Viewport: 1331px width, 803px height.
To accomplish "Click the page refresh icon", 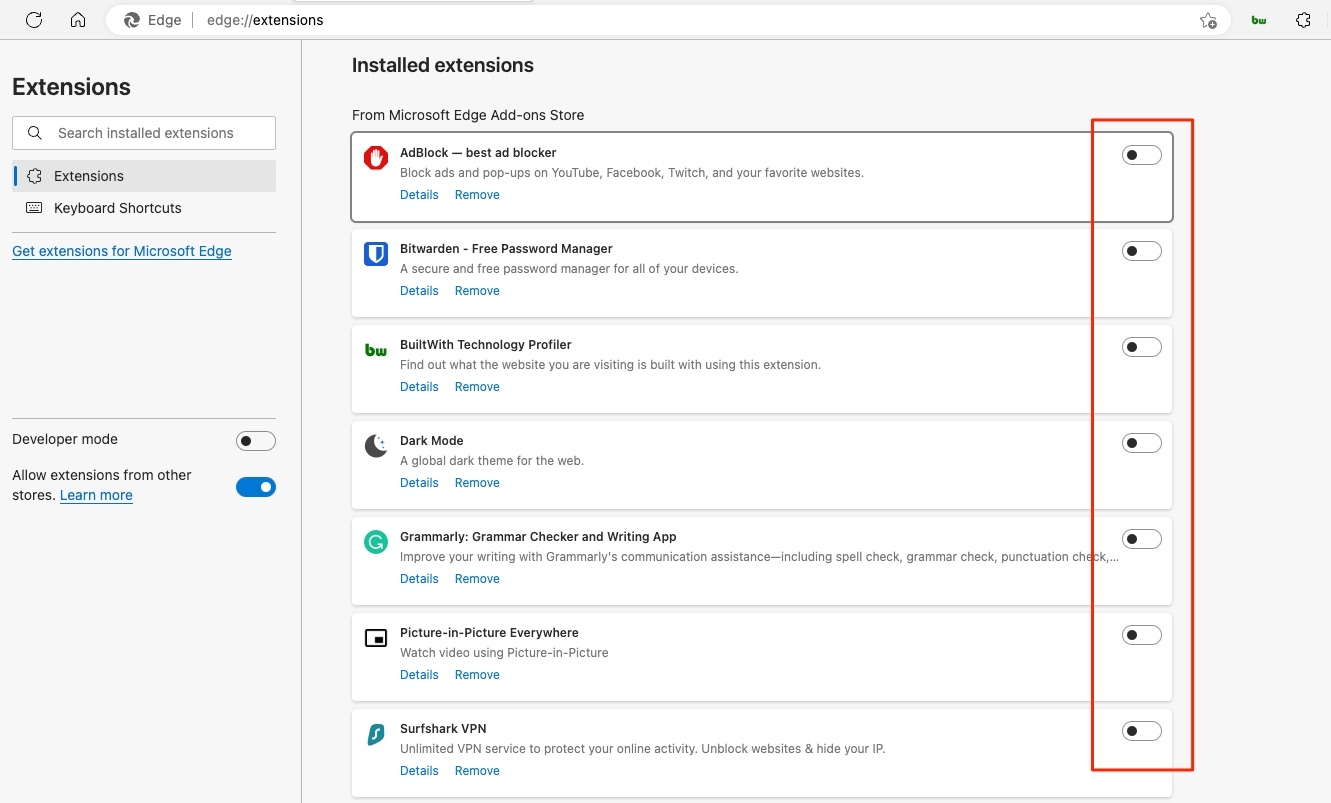I will [34, 19].
